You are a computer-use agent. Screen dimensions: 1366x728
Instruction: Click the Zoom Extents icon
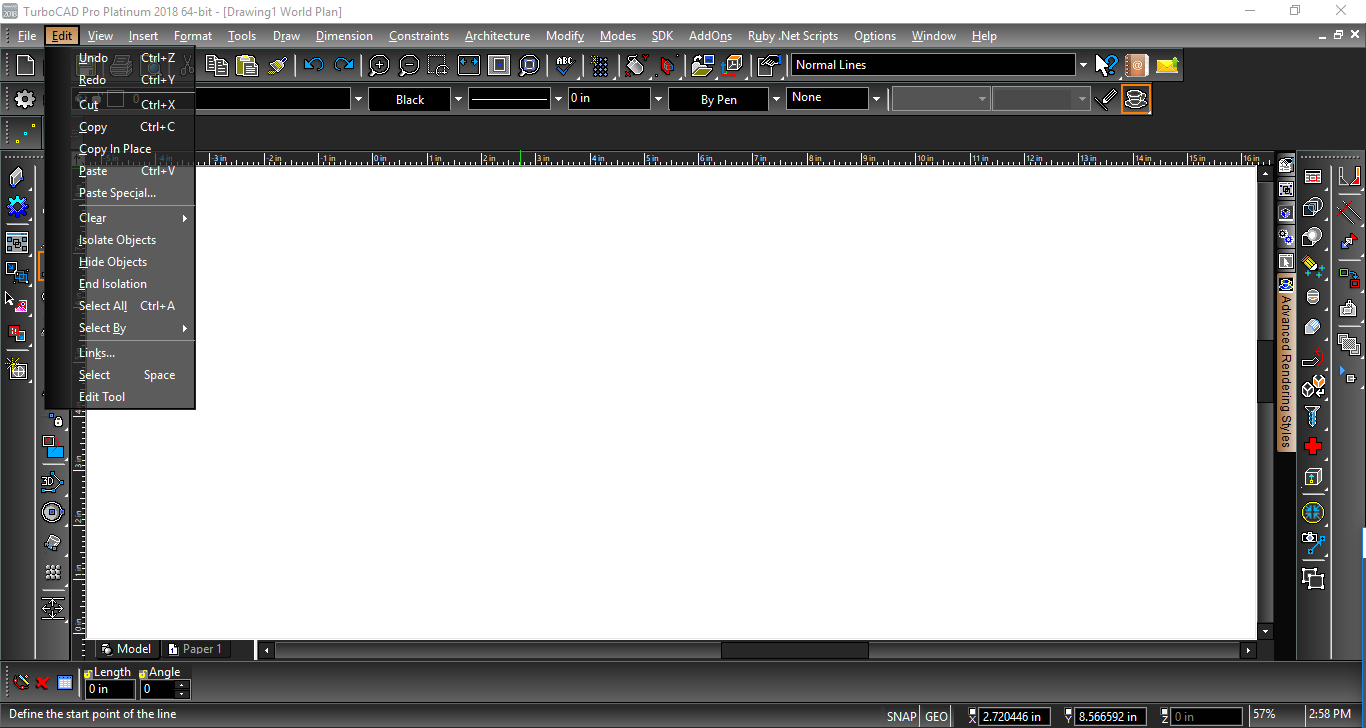[469, 65]
